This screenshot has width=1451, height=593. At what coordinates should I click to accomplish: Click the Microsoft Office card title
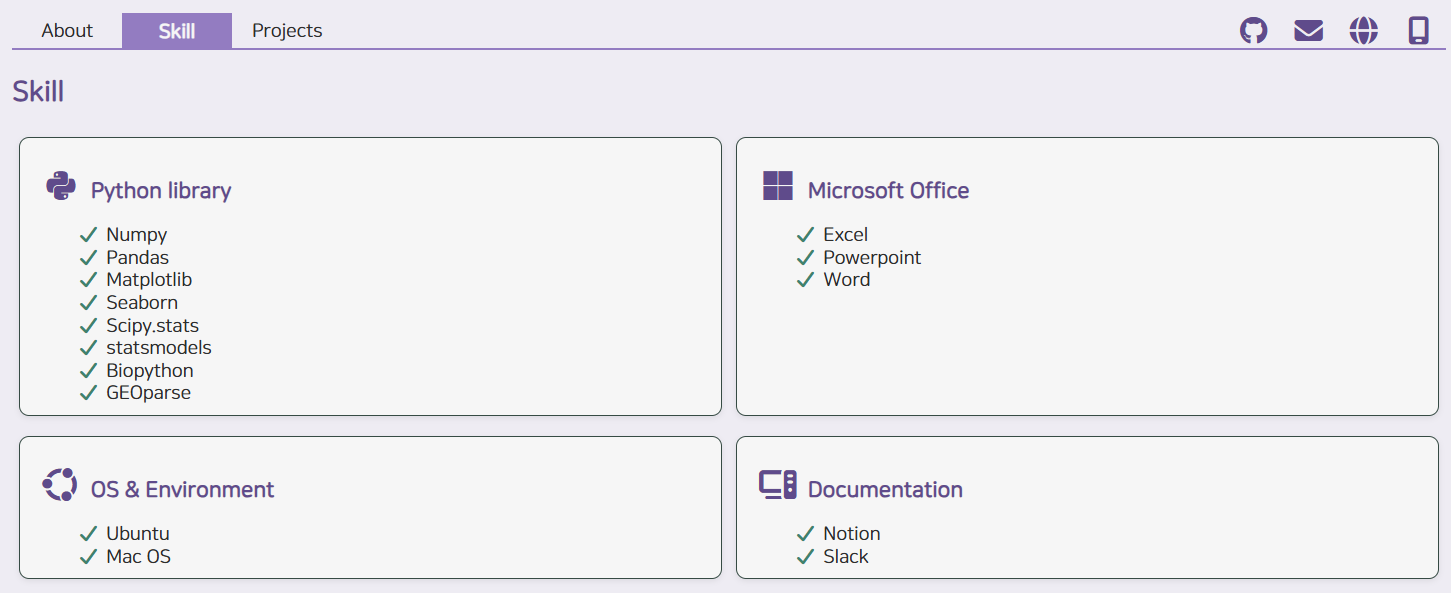tap(888, 190)
